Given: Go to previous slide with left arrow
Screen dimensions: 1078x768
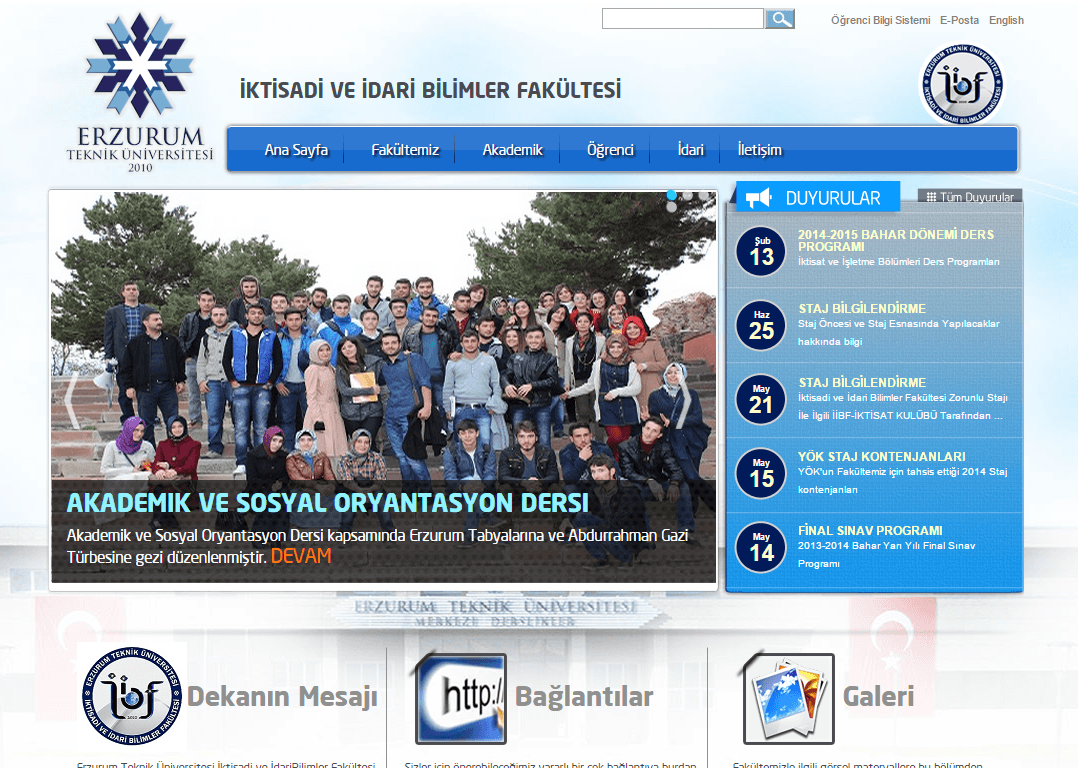Looking at the screenshot, I should [x=72, y=400].
